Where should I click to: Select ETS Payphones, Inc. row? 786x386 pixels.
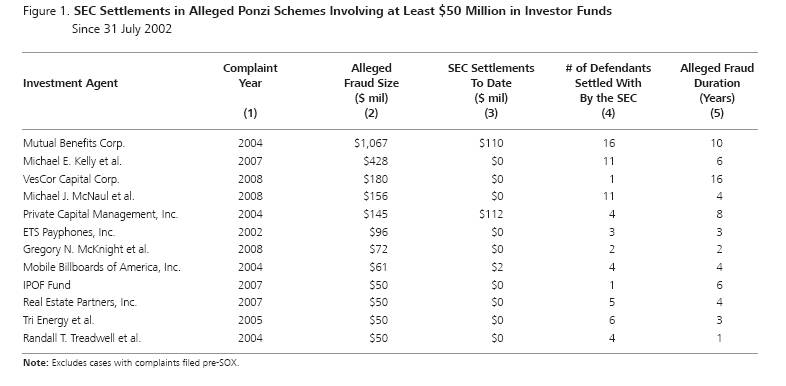point(69,233)
